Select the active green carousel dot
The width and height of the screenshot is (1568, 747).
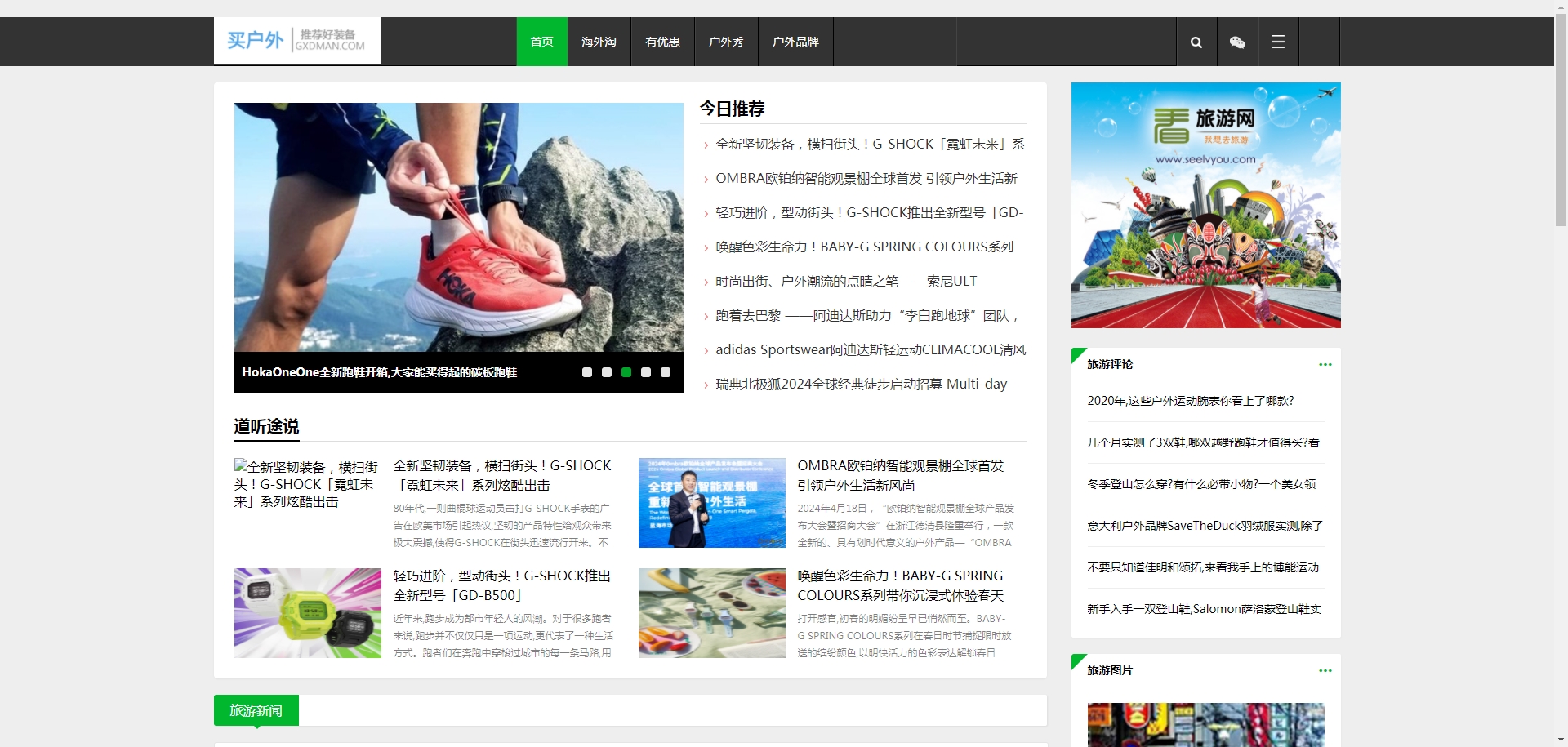(626, 372)
